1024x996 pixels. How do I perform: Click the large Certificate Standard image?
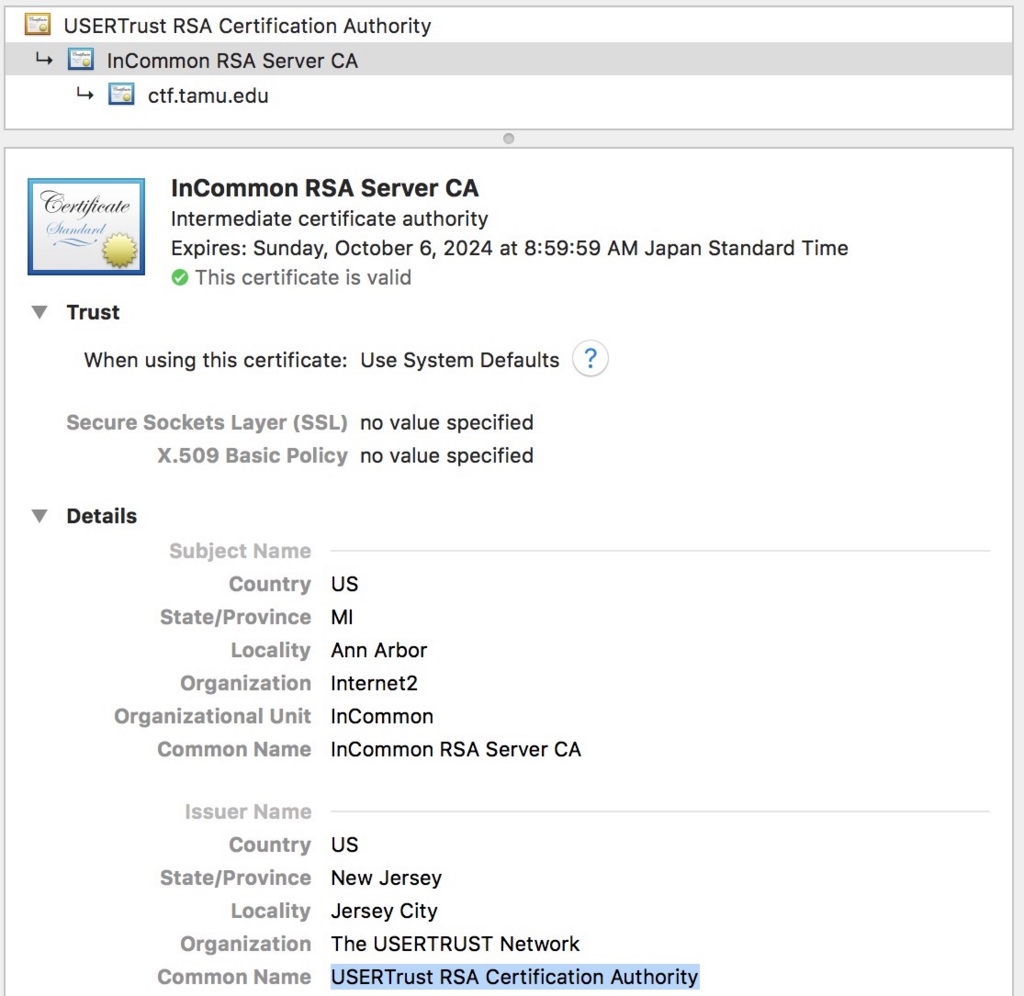click(86, 227)
